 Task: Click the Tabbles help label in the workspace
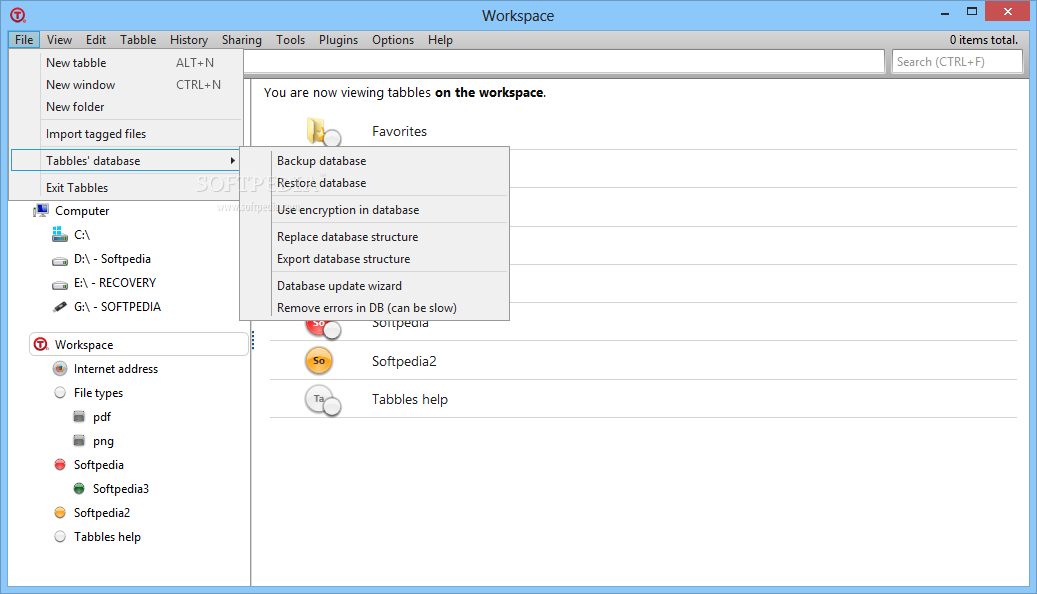tap(410, 400)
